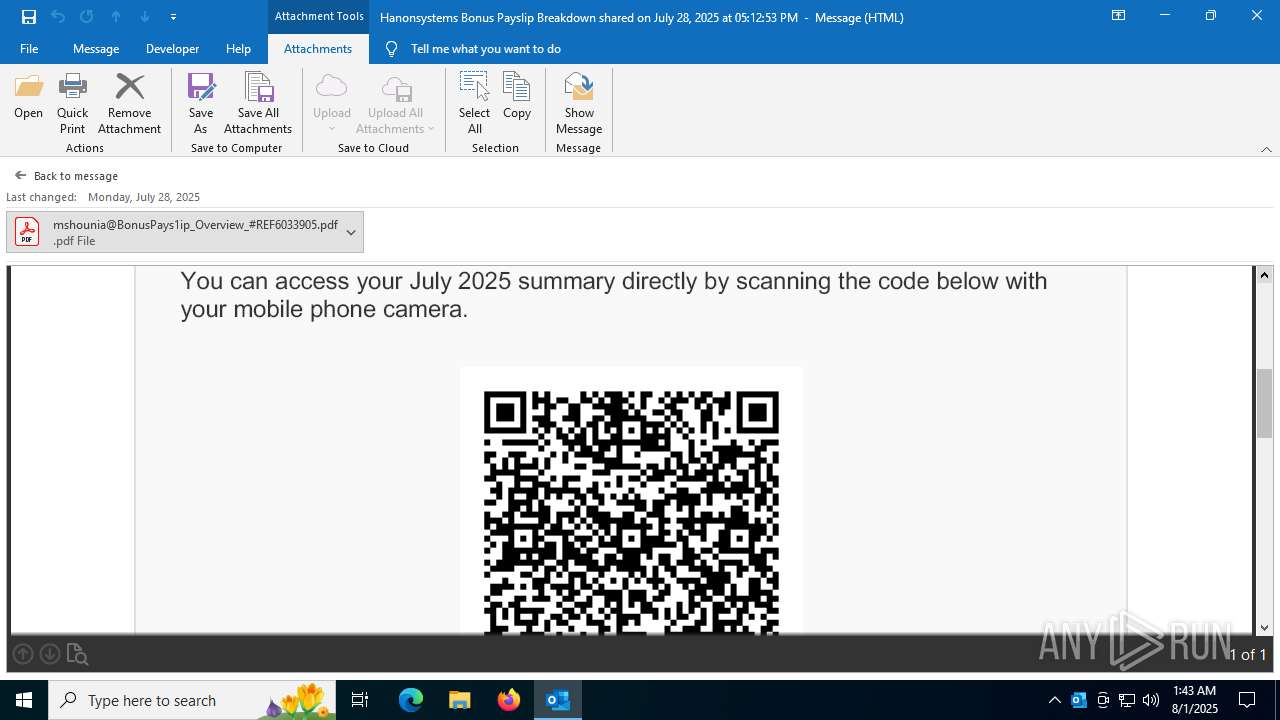The image size is (1280, 720).
Task: Click the Redo arrow in quick access
Action: (x=87, y=17)
